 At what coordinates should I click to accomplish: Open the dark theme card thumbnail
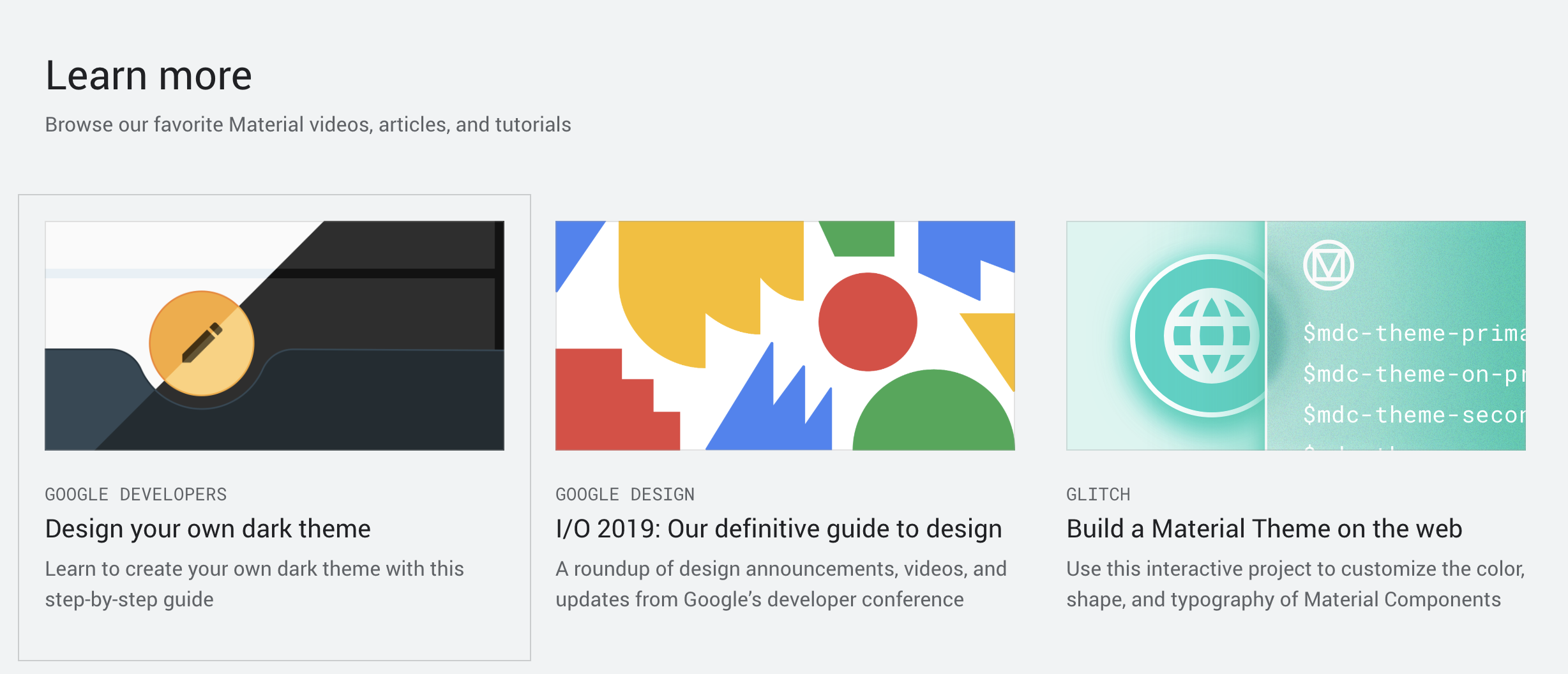275,336
